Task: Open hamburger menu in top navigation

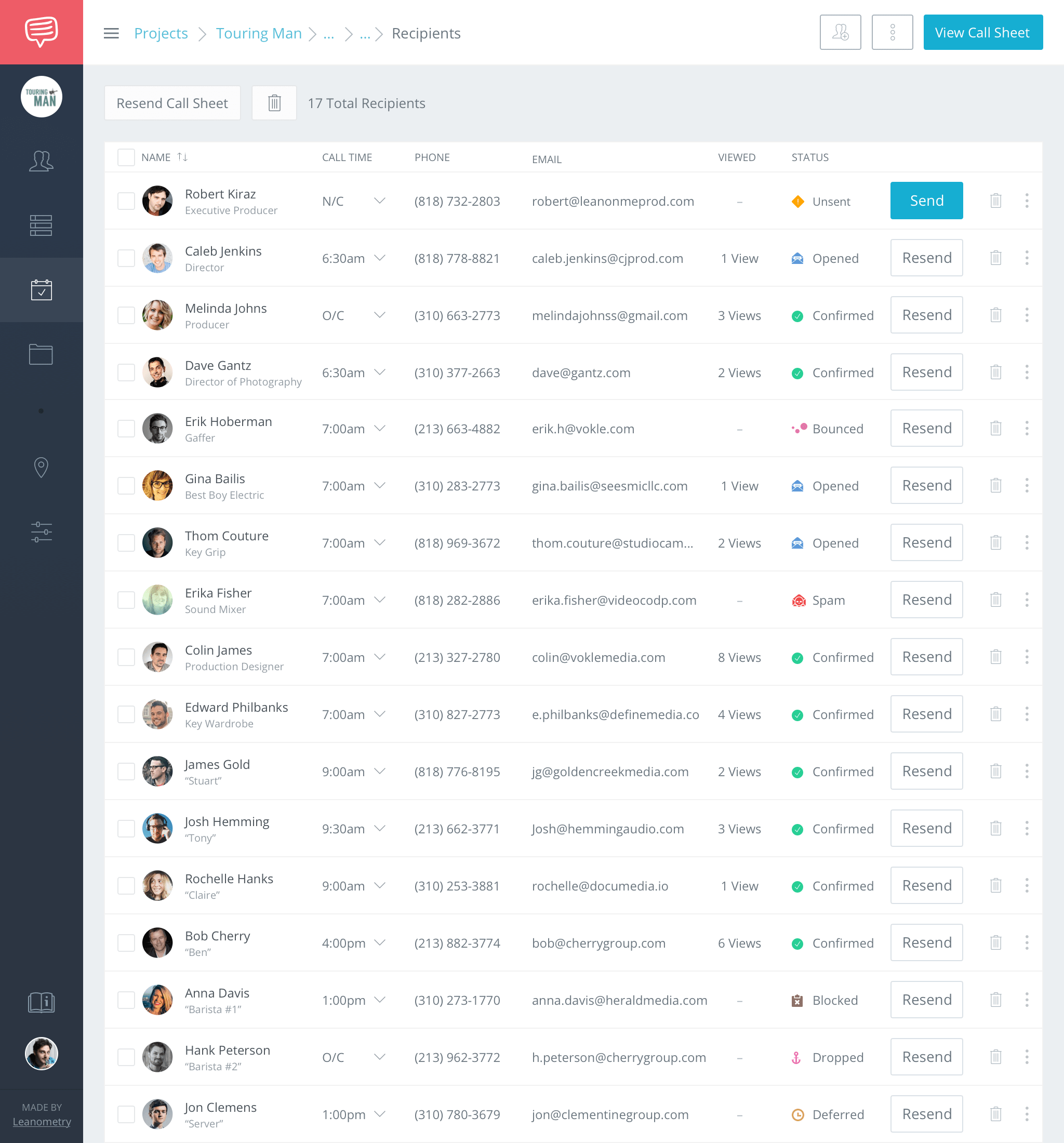Action: pos(112,33)
